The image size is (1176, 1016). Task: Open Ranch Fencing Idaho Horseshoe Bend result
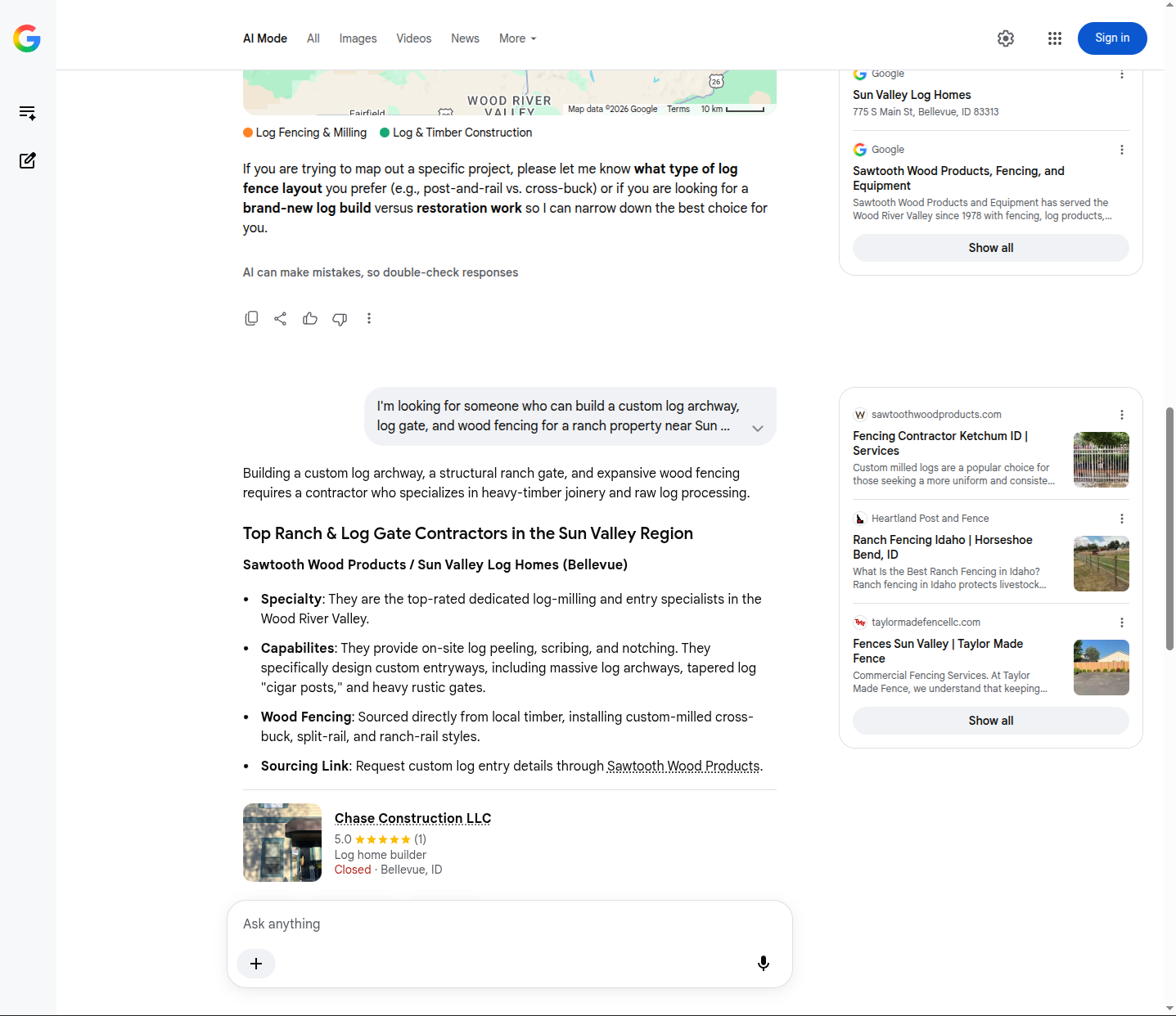click(943, 547)
